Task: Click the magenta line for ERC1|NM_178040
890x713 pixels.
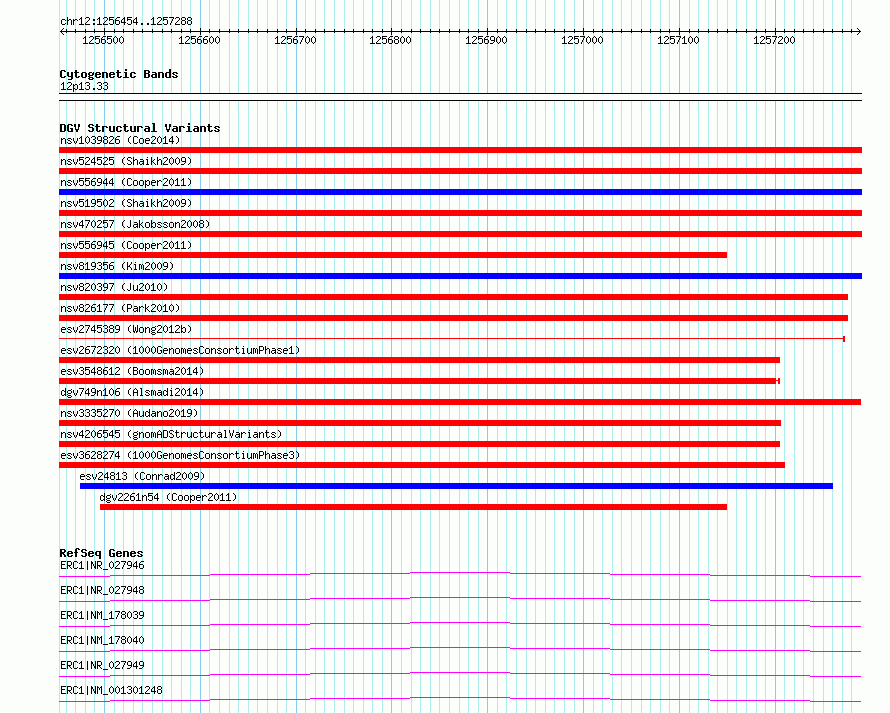Action: pos(460,649)
